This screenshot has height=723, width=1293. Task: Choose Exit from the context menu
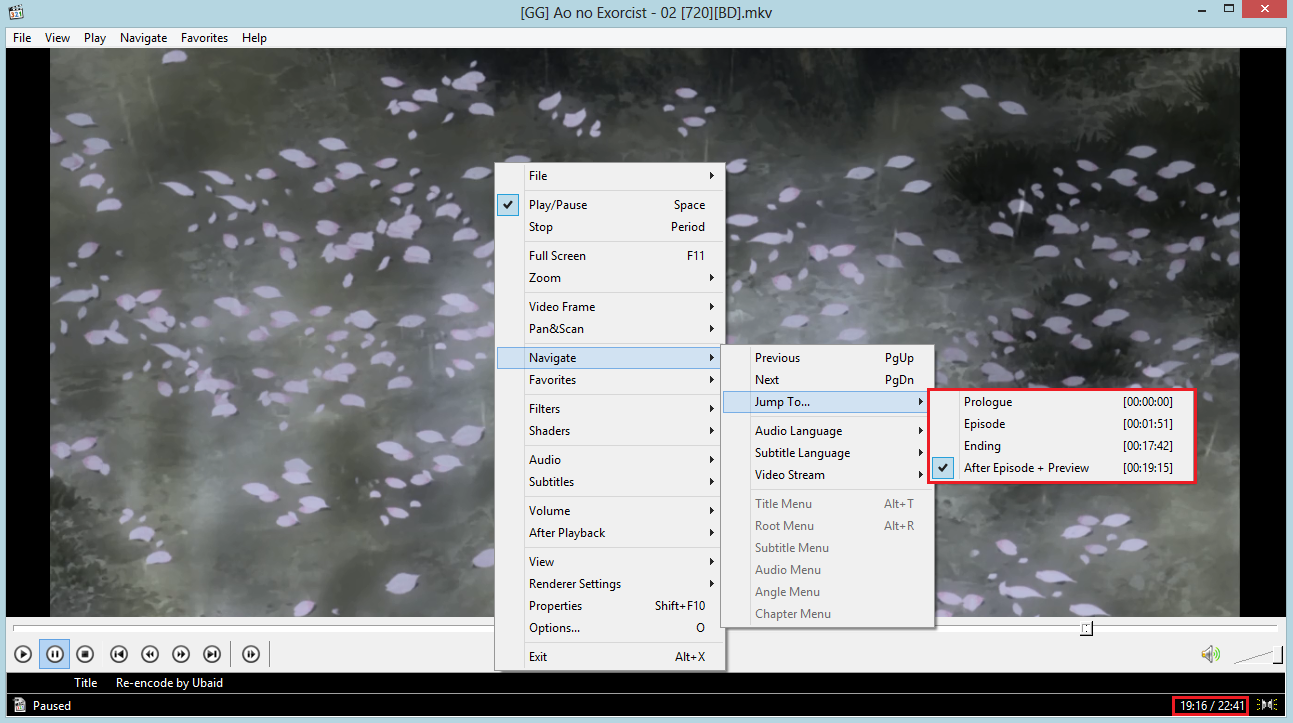(x=611, y=657)
